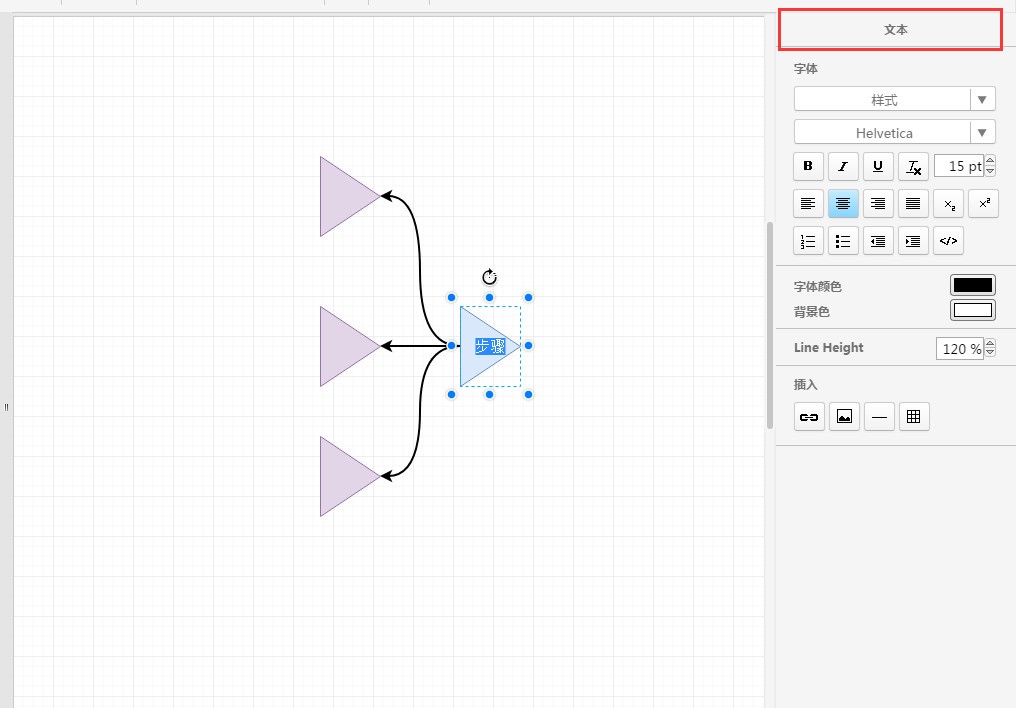The height and width of the screenshot is (708, 1016).
Task: Toggle italic text formatting
Action: click(843, 166)
